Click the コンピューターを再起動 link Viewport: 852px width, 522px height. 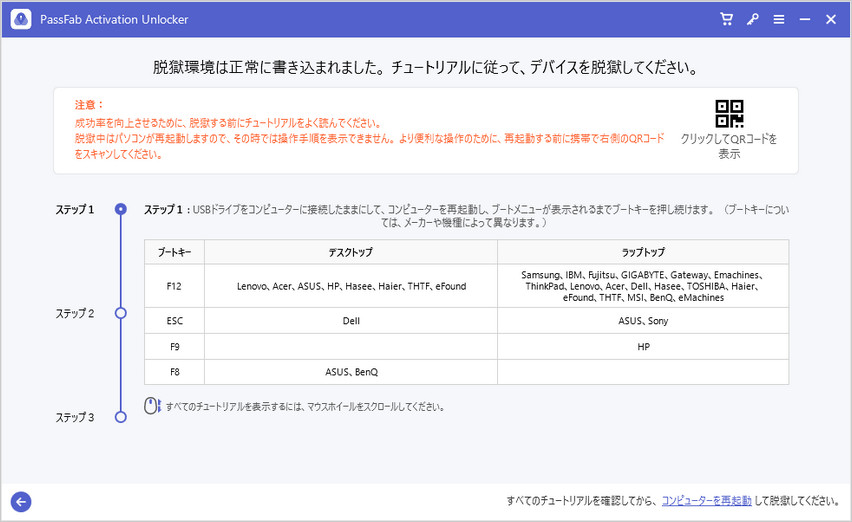pos(706,501)
